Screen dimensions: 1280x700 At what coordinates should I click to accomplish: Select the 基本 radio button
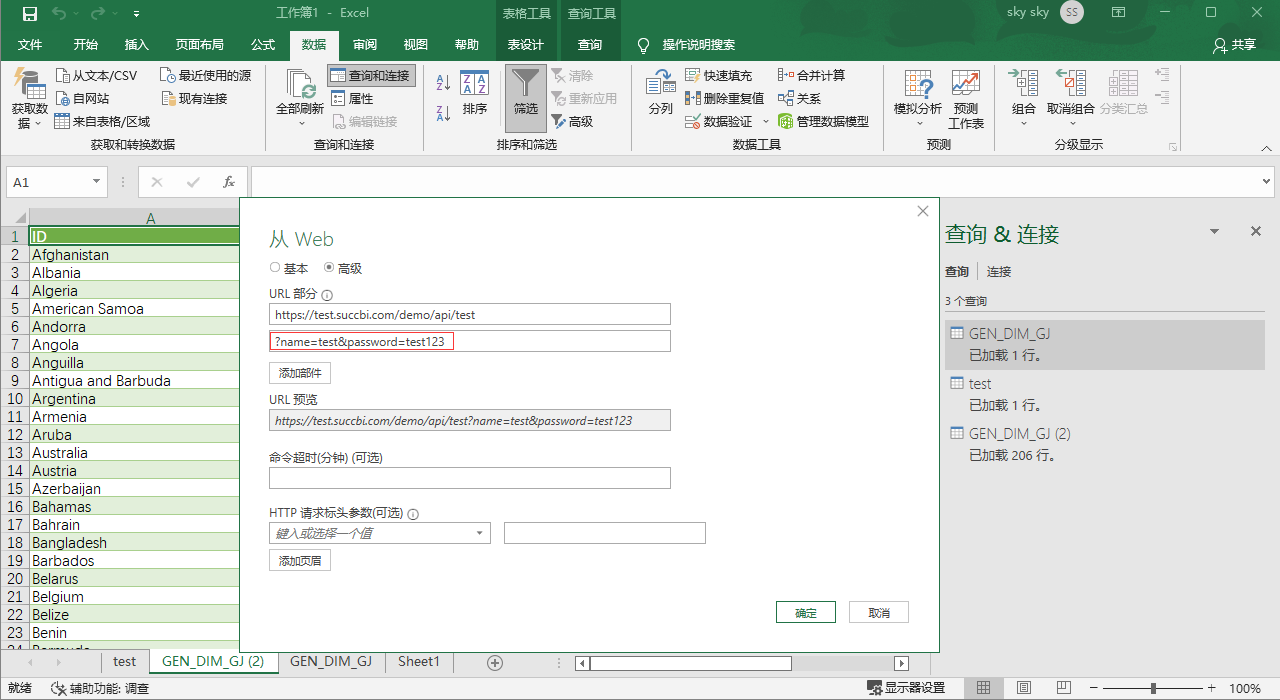coord(274,267)
